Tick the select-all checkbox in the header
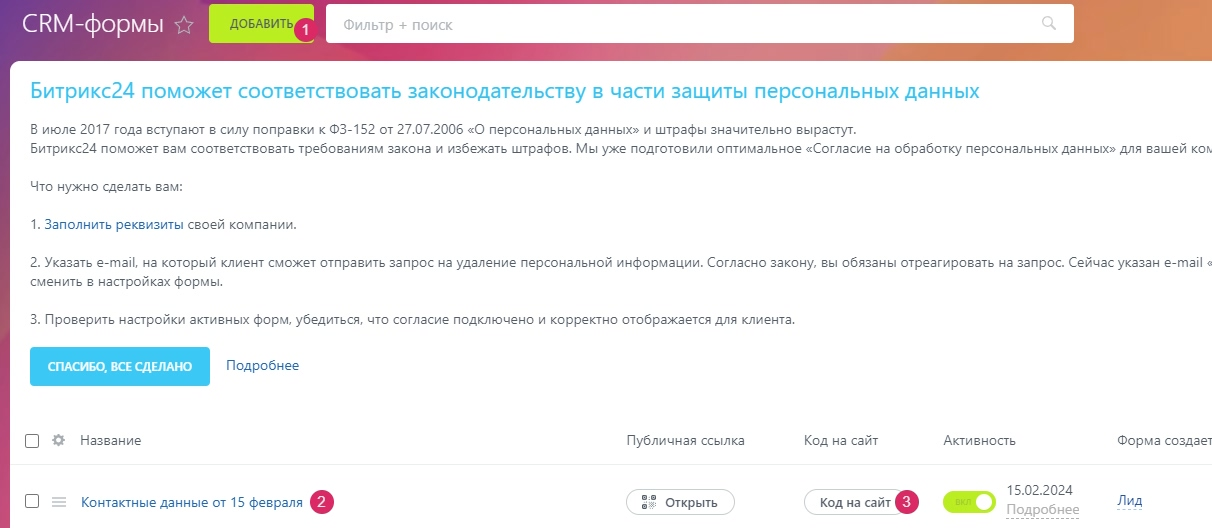This screenshot has width=1212, height=528. [32, 441]
